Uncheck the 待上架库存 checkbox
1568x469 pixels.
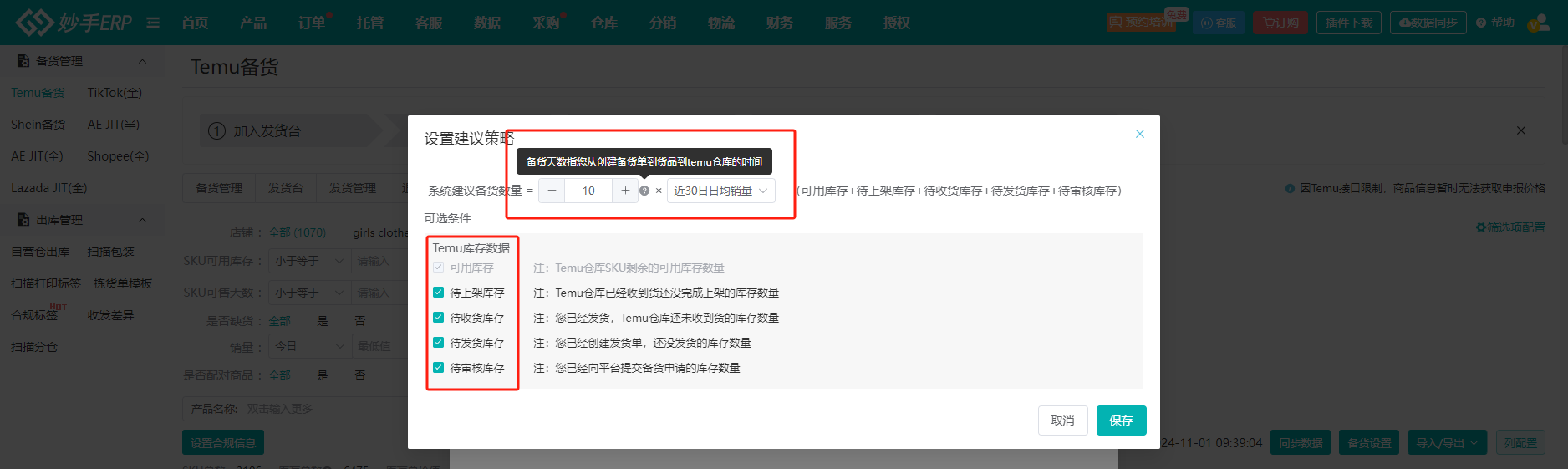coord(439,293)
